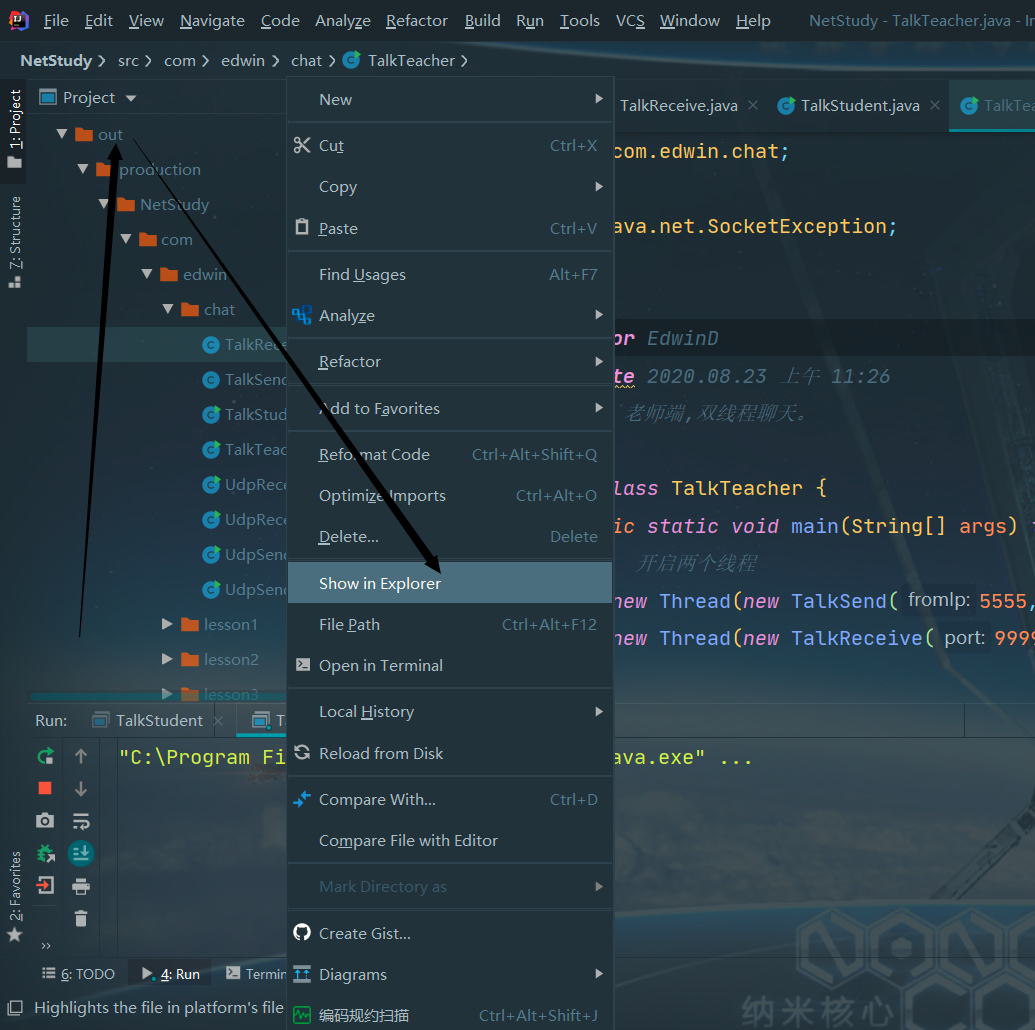
Task: Choose File Path from context menu
Action: point(450,624)
